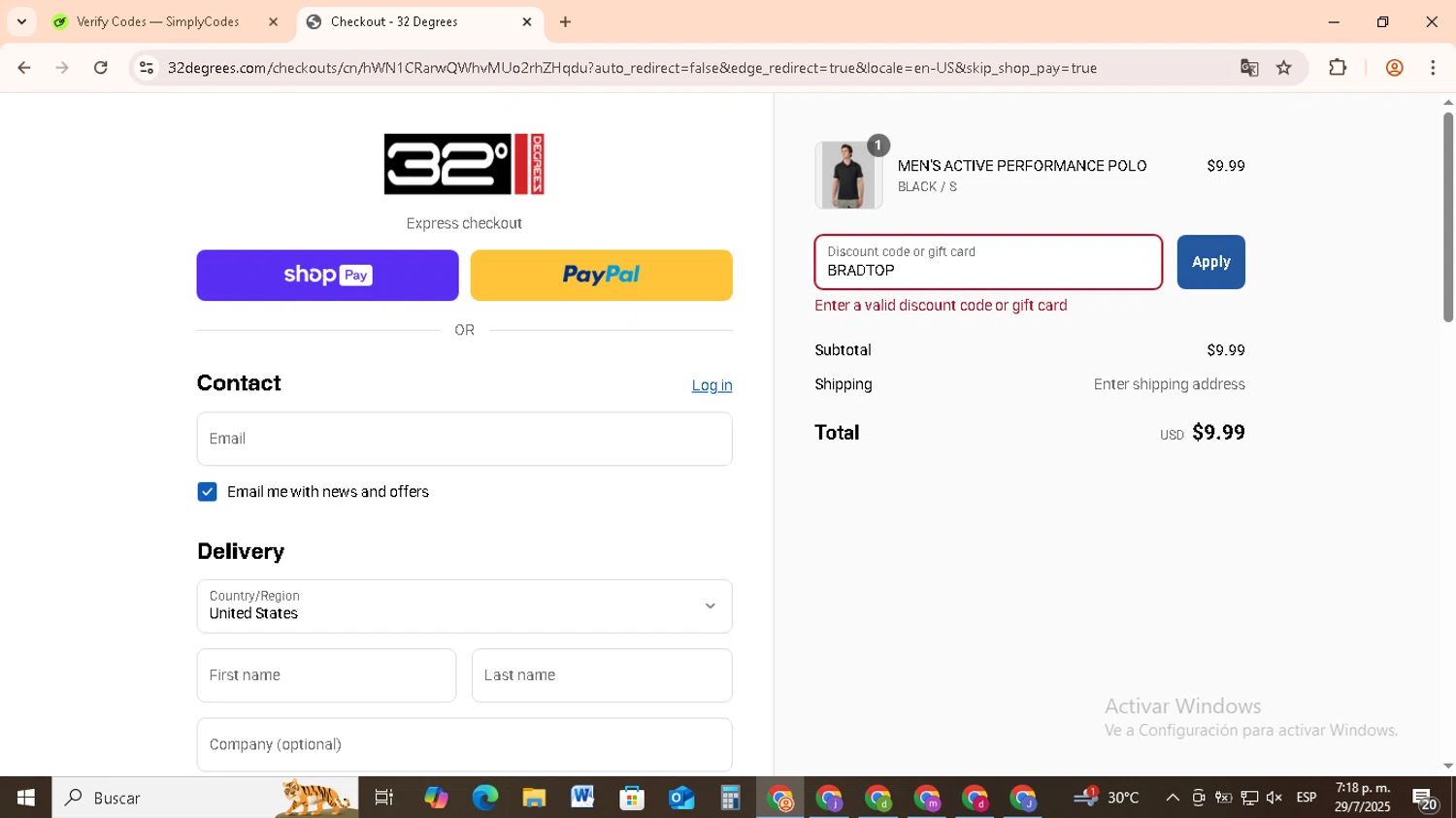Open Chrome three-dot menu
This screenshot has width=1456, height=818.
click(1433, 68)
